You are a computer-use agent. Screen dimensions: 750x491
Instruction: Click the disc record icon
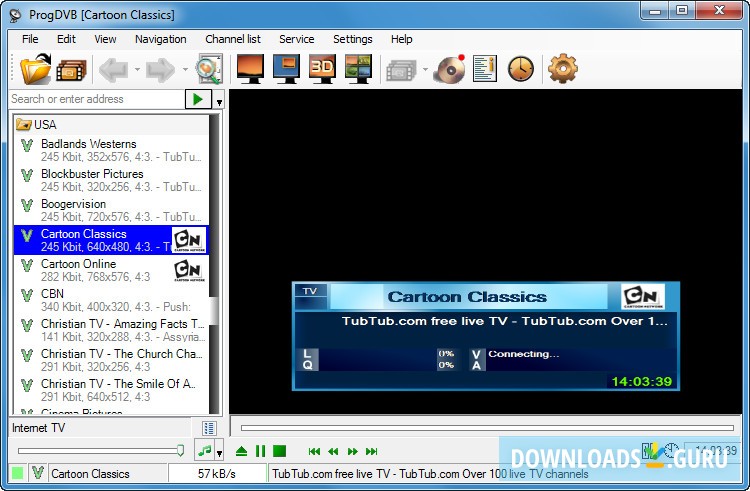click(452, 69)
